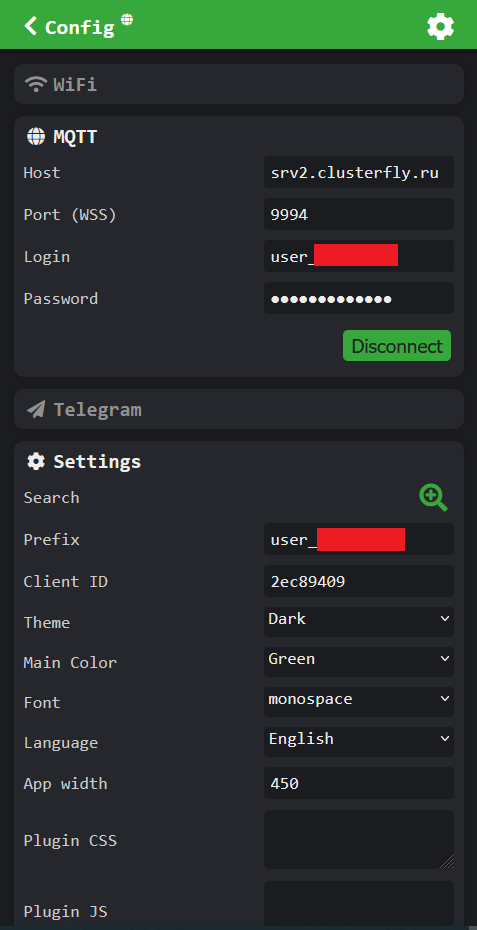477x930 pixels.
Task: Click the Host field with srv2.clusterfly.ru
Action: [358, 172]
